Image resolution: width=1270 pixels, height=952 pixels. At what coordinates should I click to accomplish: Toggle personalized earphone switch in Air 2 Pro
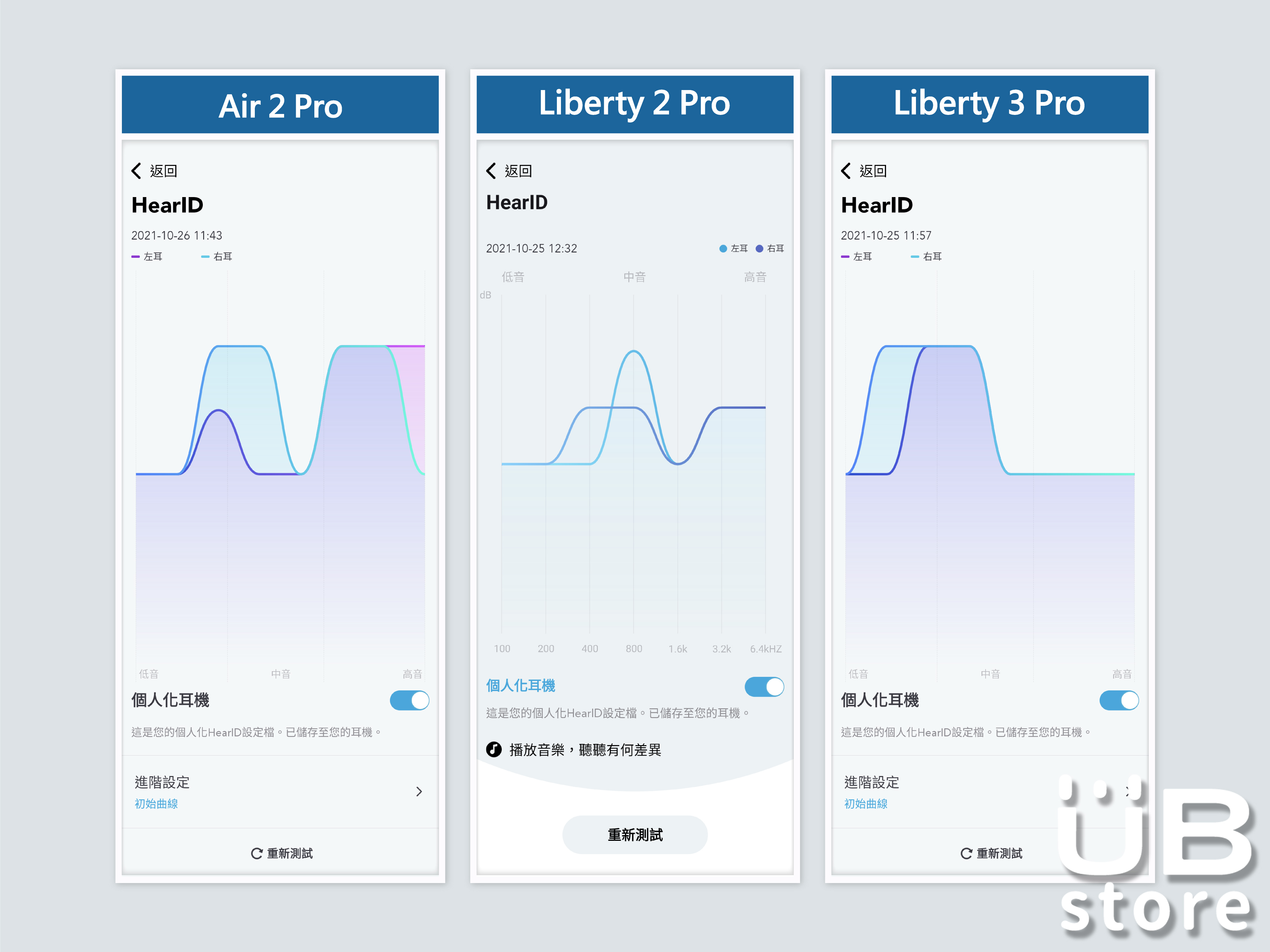(409, 700)
